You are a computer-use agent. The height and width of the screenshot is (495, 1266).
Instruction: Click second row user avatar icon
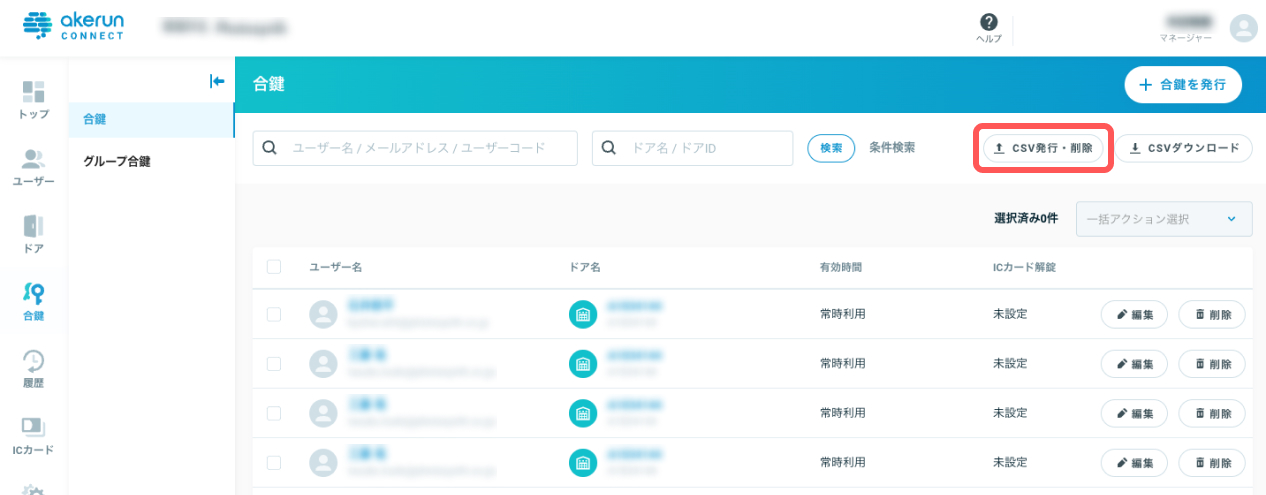click(323, 363)
